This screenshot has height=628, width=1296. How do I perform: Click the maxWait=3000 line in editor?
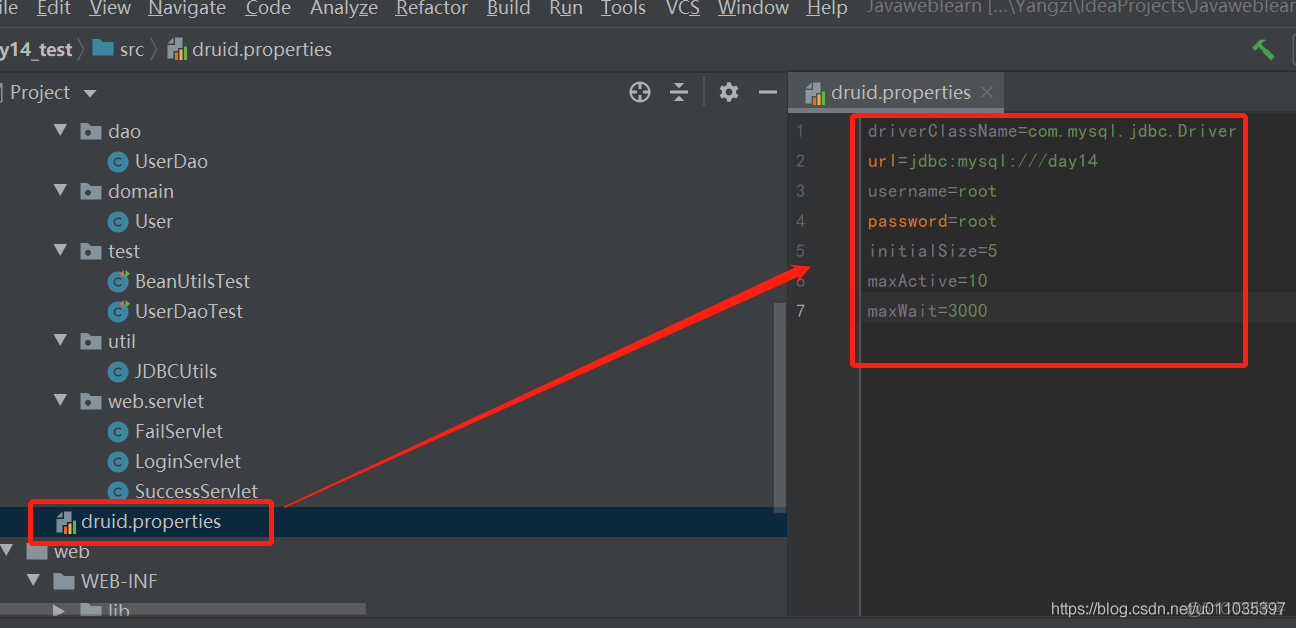coord(927,311)
